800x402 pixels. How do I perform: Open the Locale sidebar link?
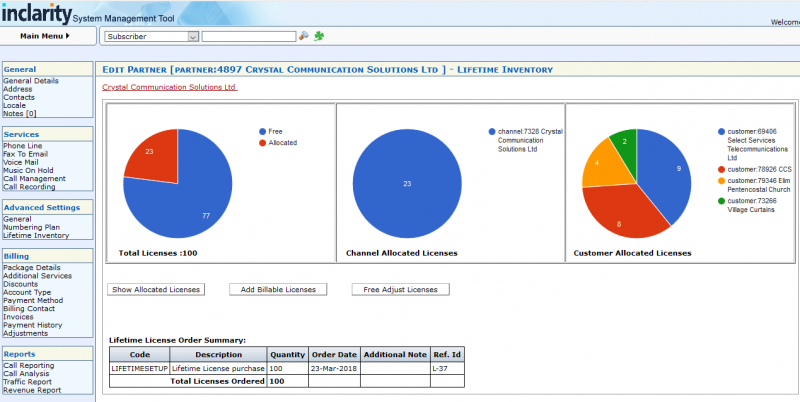click(14, 105)
